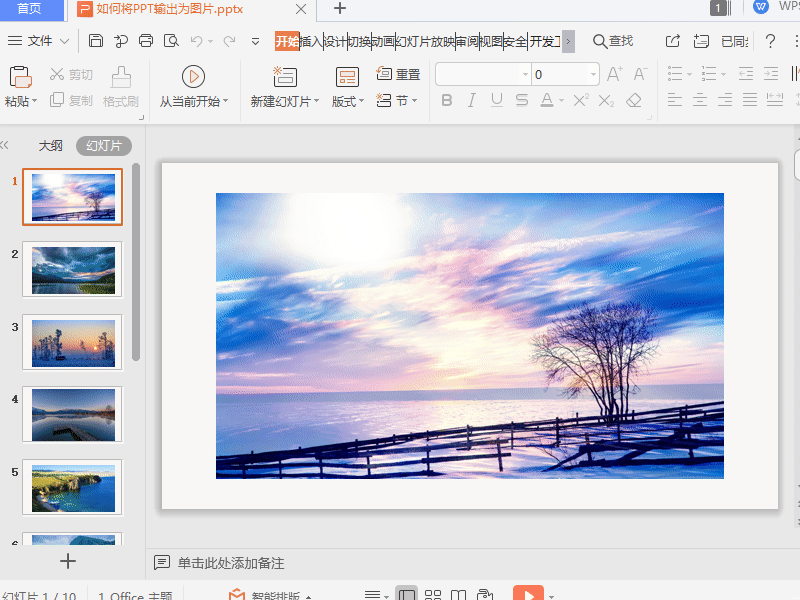The height and width of the screenshot is (600, 800).
Task: Click the Save icon in quick access toolbar
Action: point(96,41)
